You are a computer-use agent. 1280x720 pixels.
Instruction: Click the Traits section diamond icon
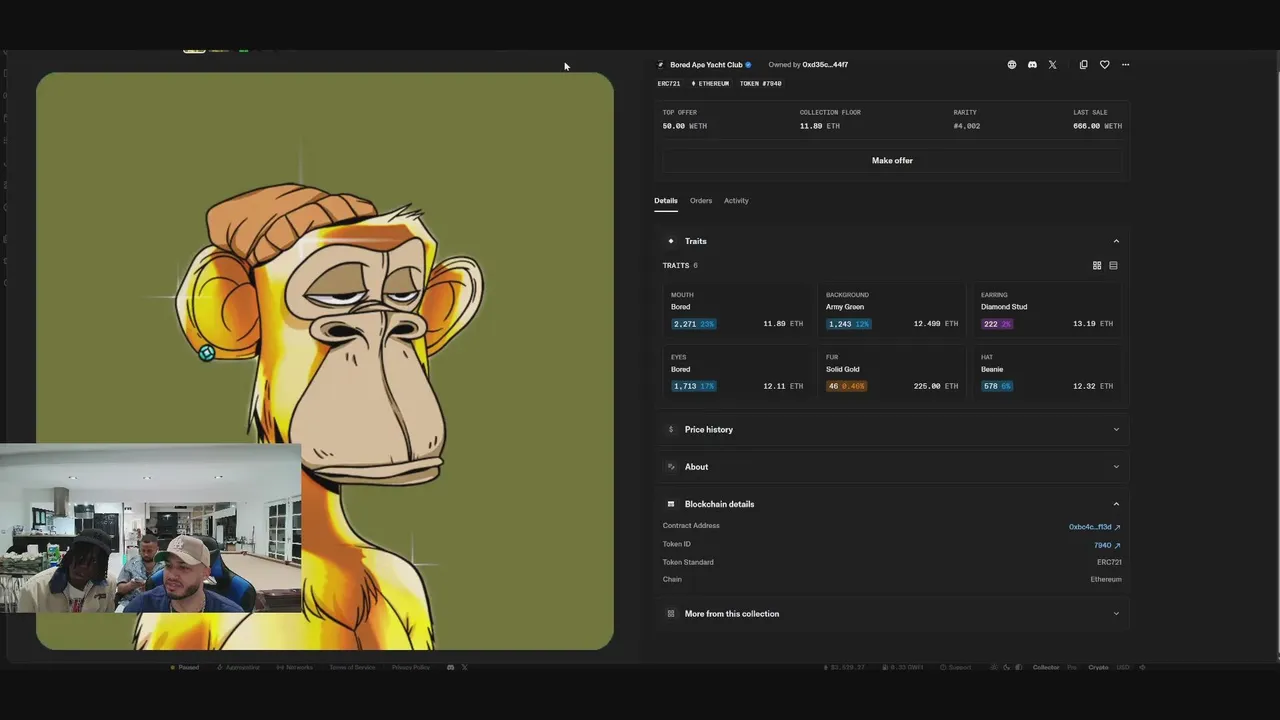click(x=671, y=241)
